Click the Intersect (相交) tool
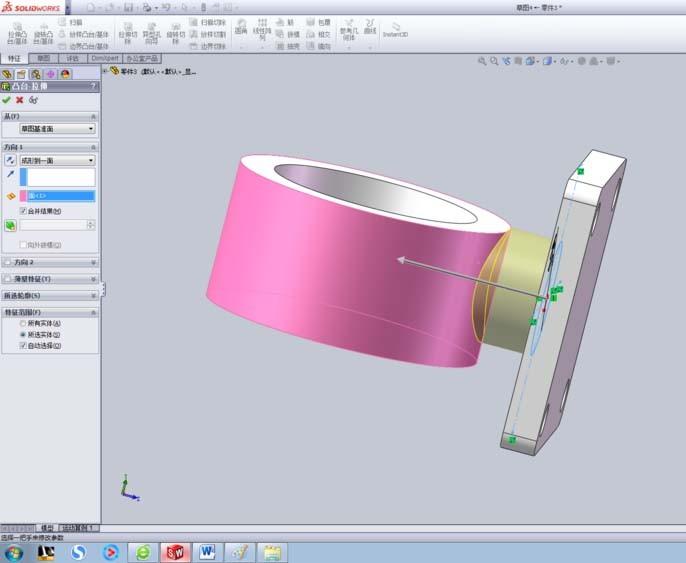The image size is (686, 563). coord(318,34)
